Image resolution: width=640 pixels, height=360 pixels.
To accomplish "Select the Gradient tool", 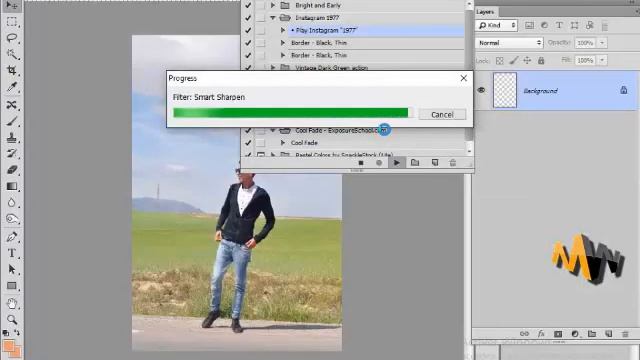I will pyautogui.click(x=11, y=186).
